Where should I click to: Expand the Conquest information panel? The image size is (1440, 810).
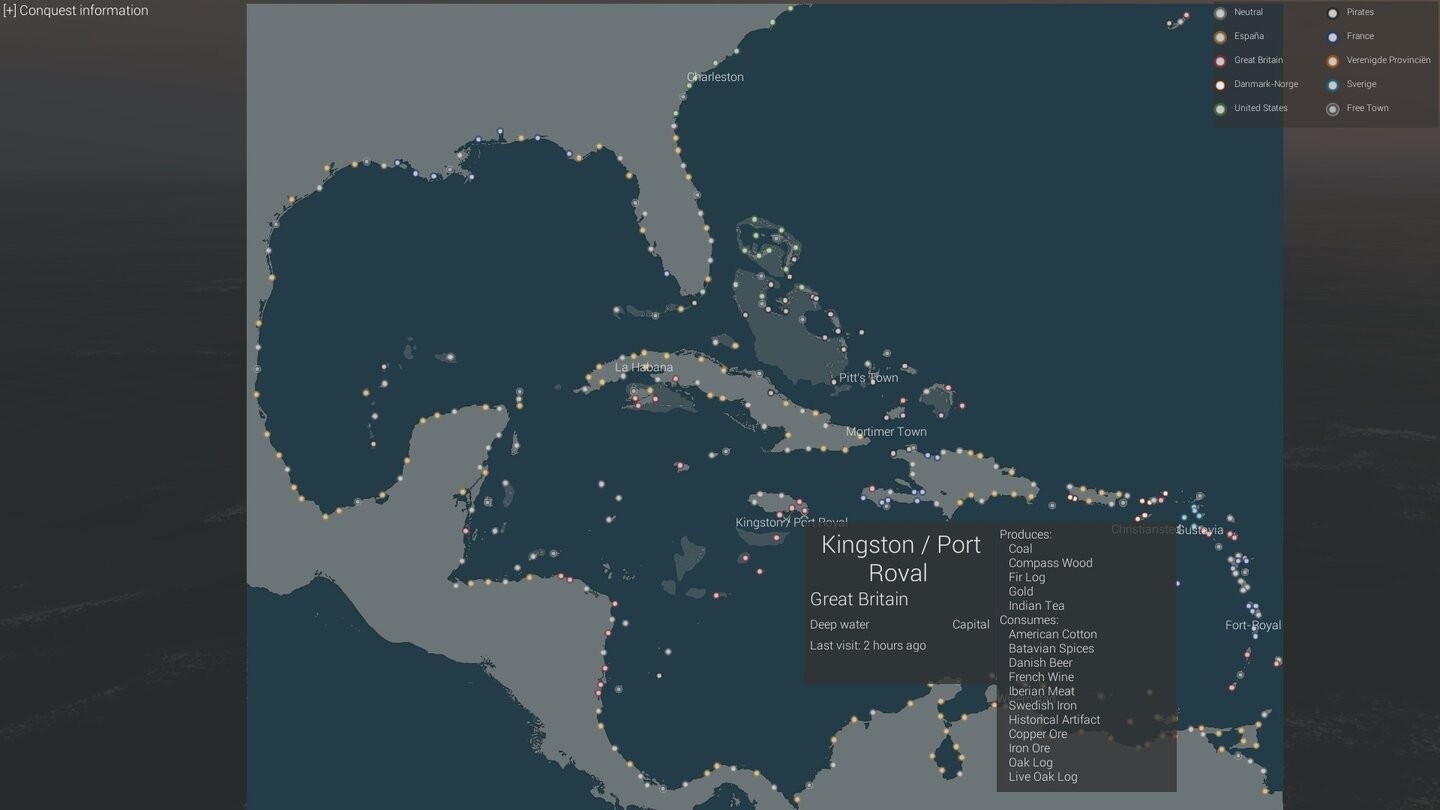(x=76, y=11)
